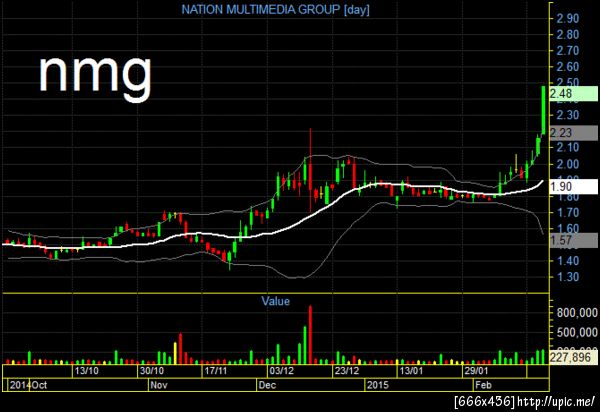This screenshot has width=600, height=412.
Task: Click the 2015 year label
Action: pos(378,385)
